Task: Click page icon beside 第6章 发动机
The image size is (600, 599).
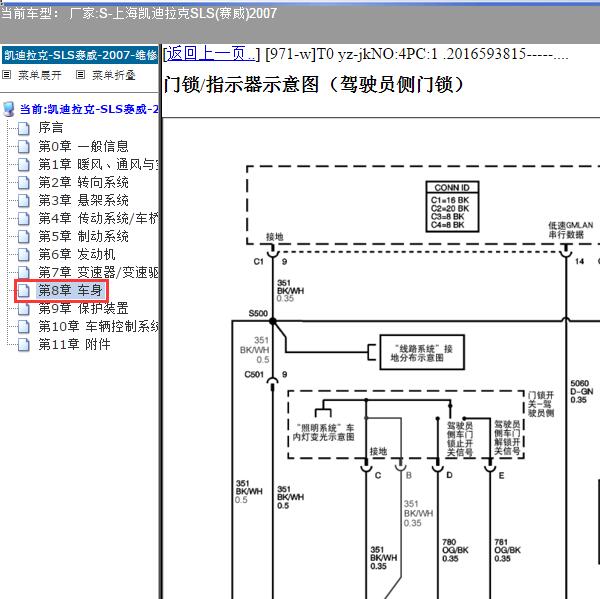Action: click(x=23, y=255)
